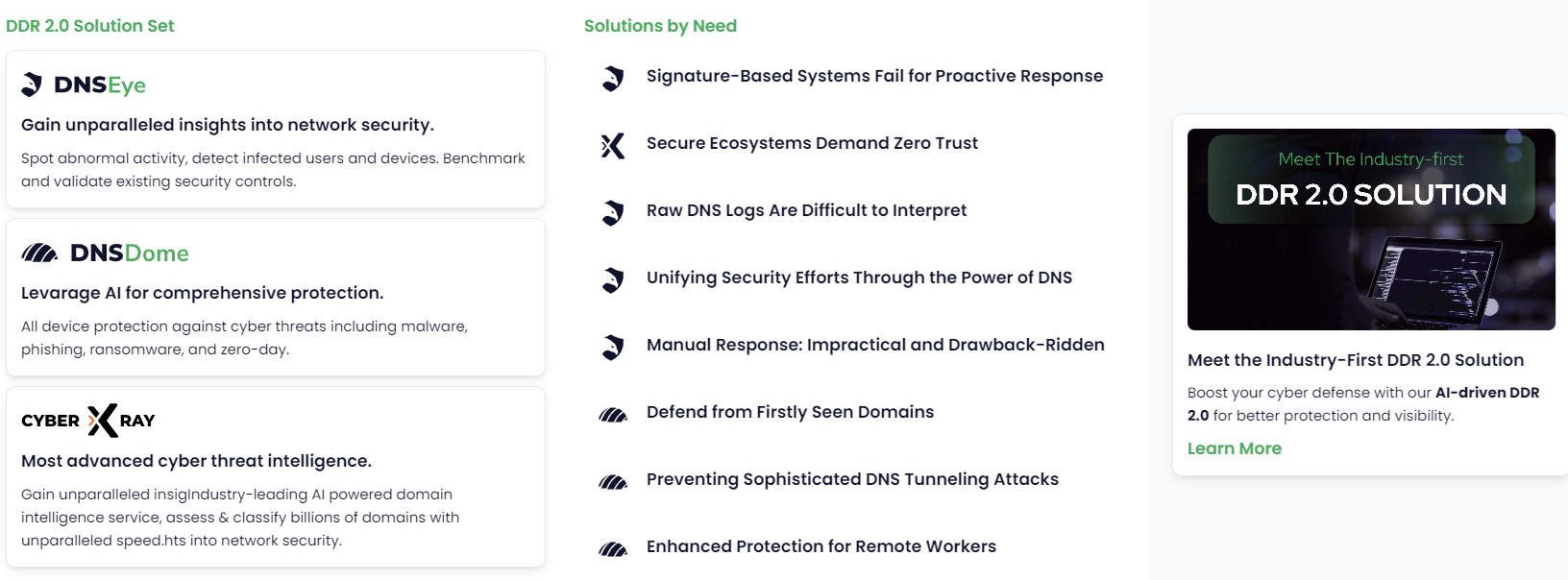Click icon beside Signature-Based Systems Fail
This screenshot has height=580, width=1568.
click(x=613, y=78)
